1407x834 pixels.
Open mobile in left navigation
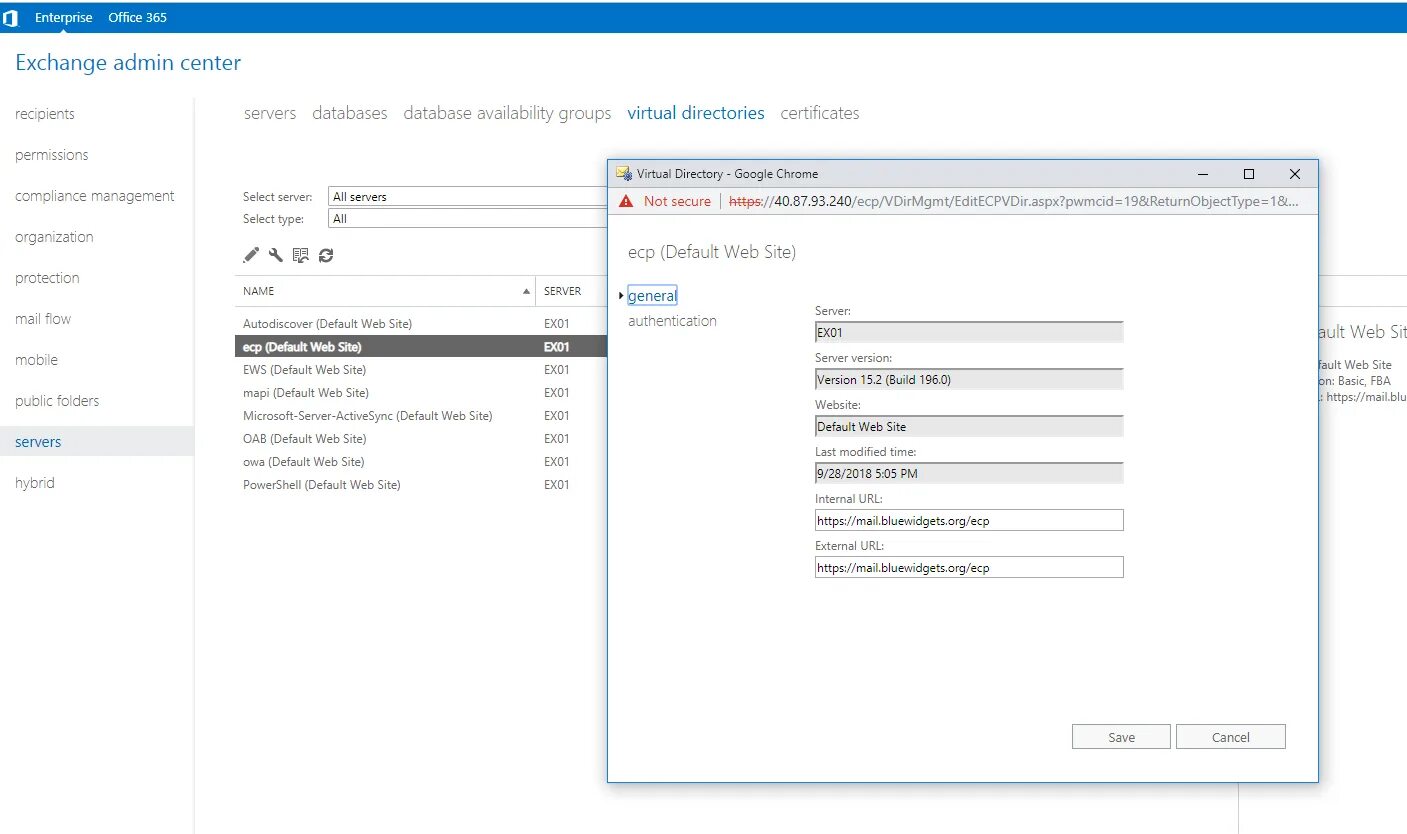tap(36, 360)
